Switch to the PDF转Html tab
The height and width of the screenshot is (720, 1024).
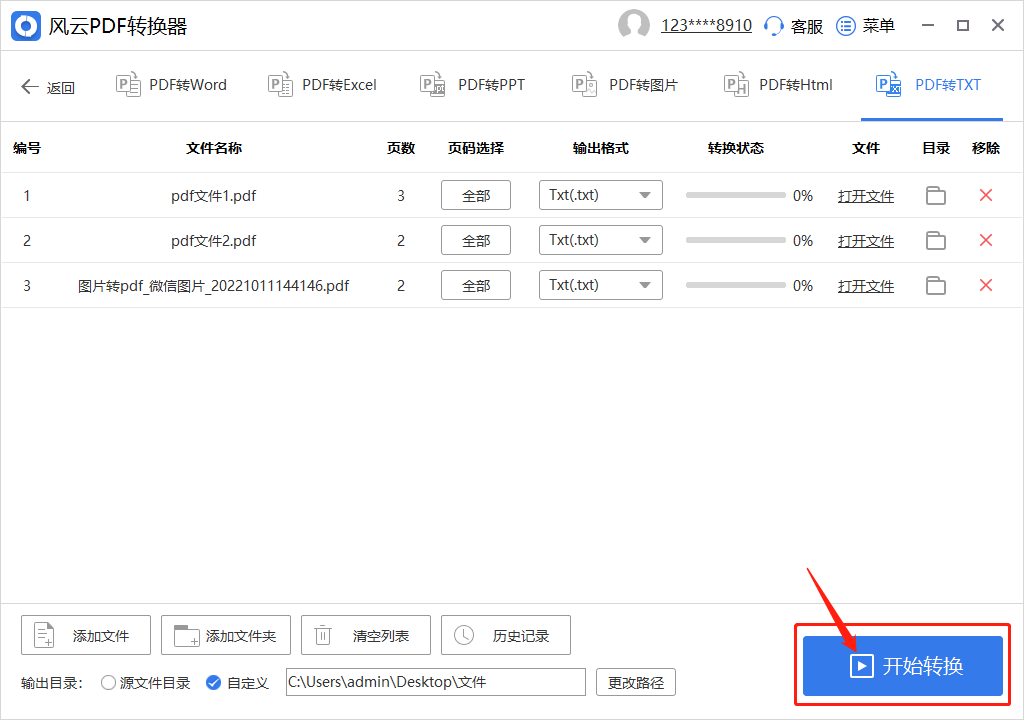tap(778, 85)
